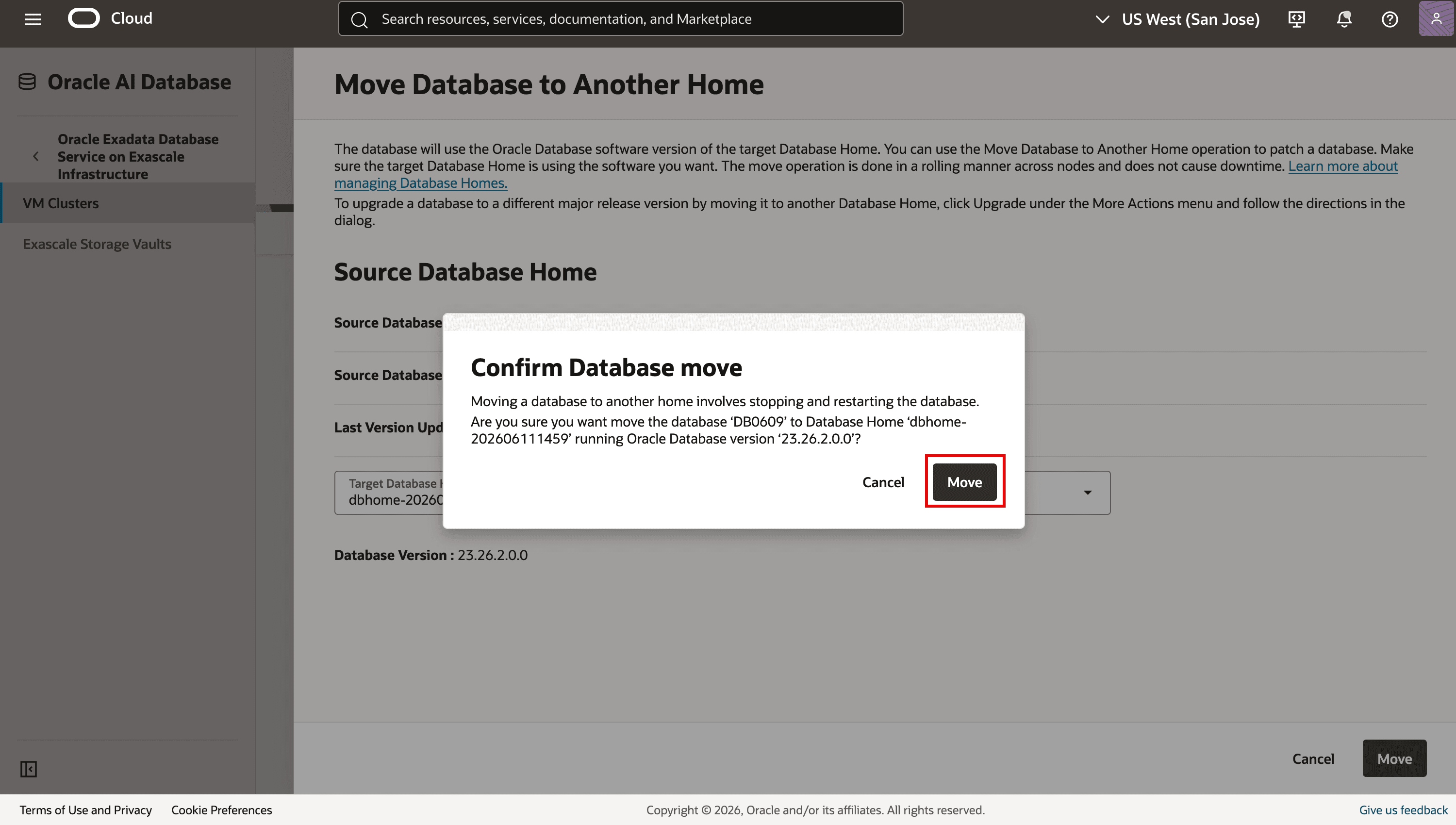Cancel the Confirm Database move dialog
This screenshot has width=1456, height=825.
[883, 482]
